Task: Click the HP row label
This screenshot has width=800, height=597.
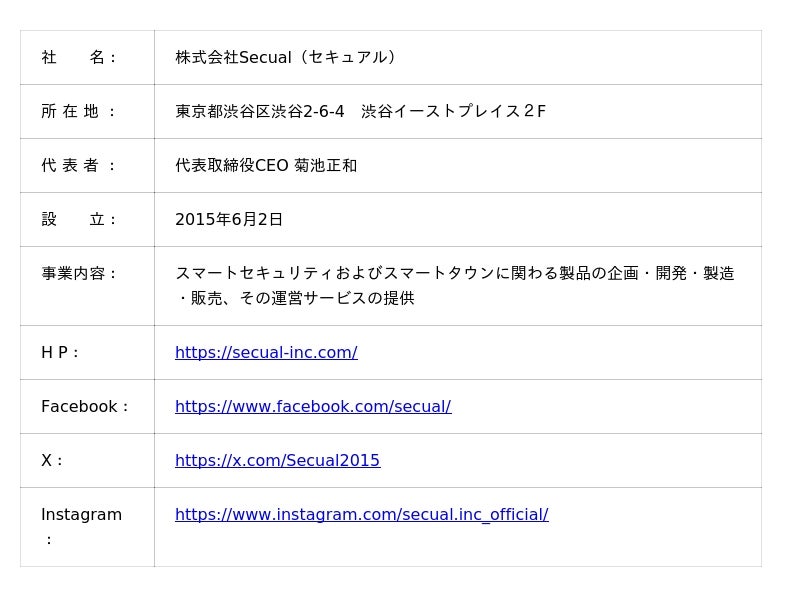Action: [x=60, y=352]
